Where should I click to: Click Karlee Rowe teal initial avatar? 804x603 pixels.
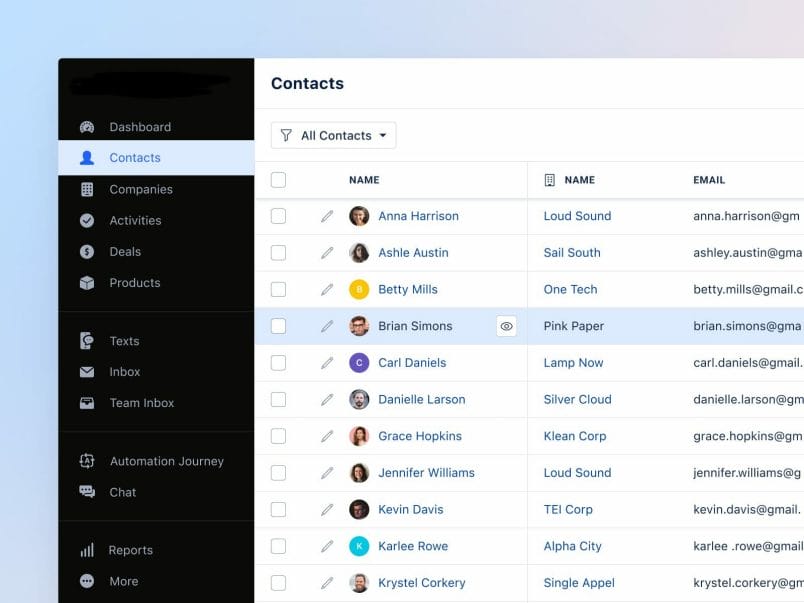(x=359, y=546)
